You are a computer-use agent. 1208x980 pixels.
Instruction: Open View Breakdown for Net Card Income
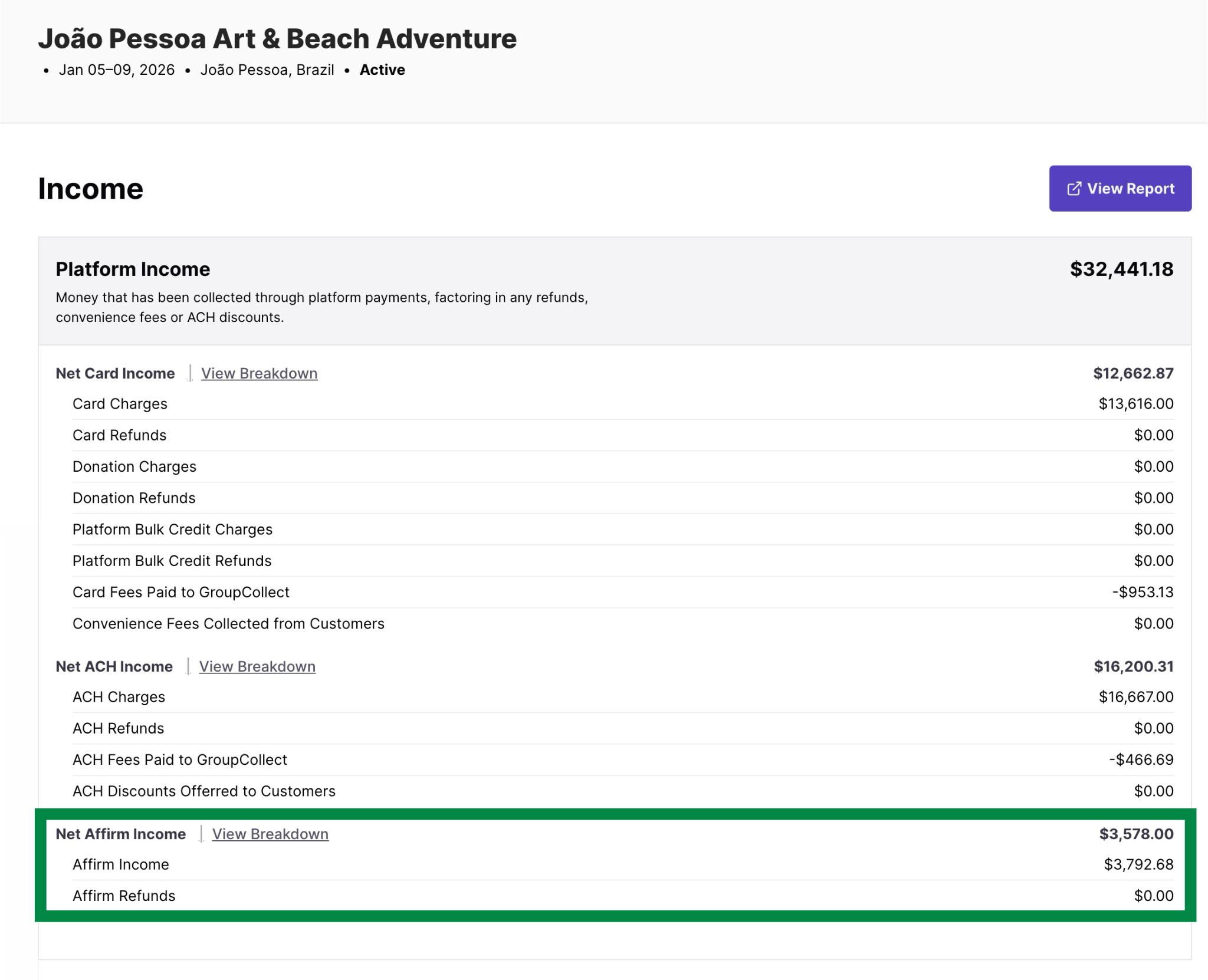(x=259, y=373)
